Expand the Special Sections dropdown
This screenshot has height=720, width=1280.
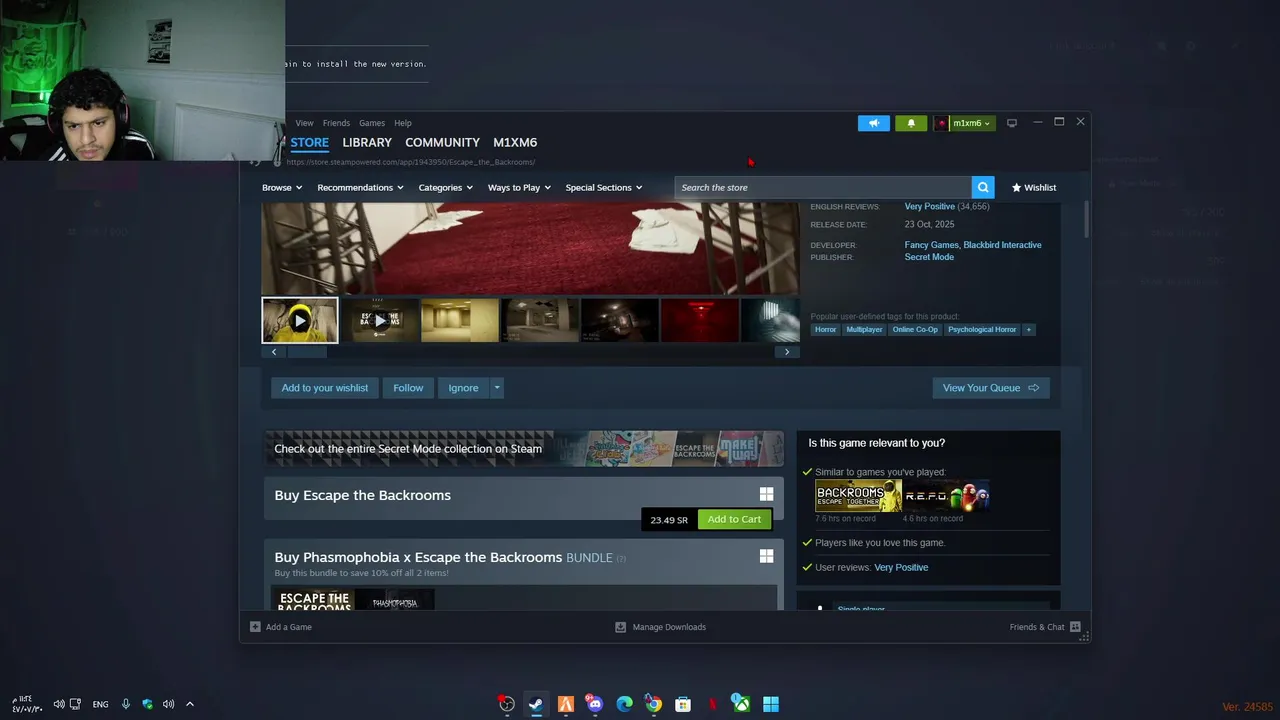click(x=604, y=187)
